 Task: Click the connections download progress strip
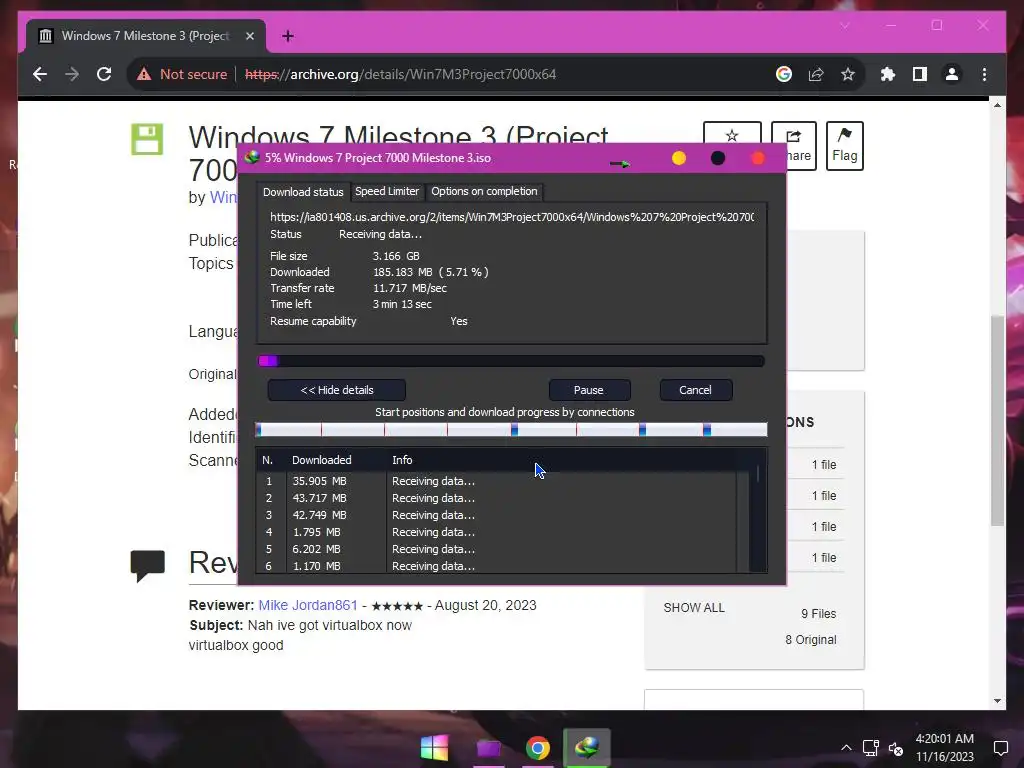[511, 429]
